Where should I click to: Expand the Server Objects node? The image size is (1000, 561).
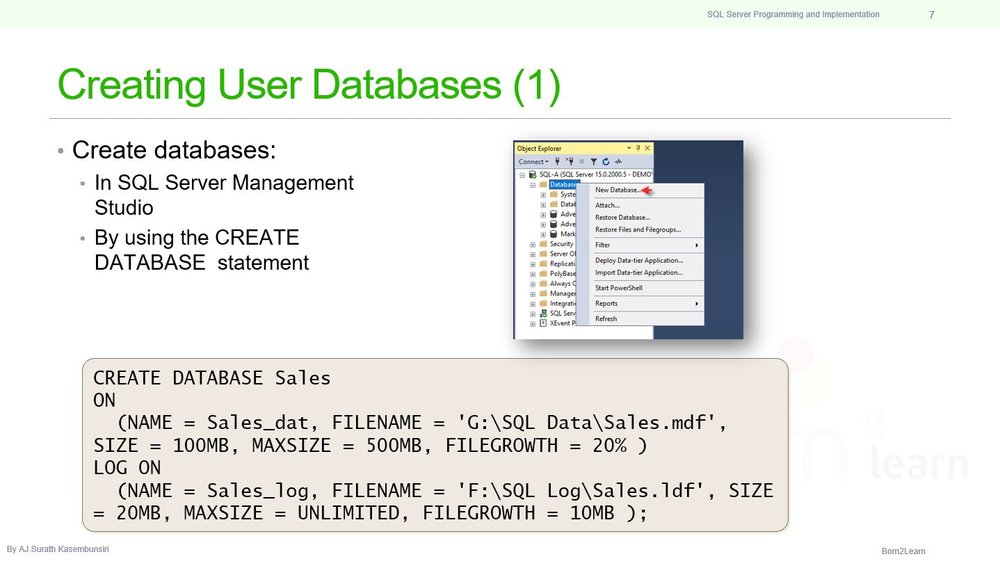coord(533,254)
